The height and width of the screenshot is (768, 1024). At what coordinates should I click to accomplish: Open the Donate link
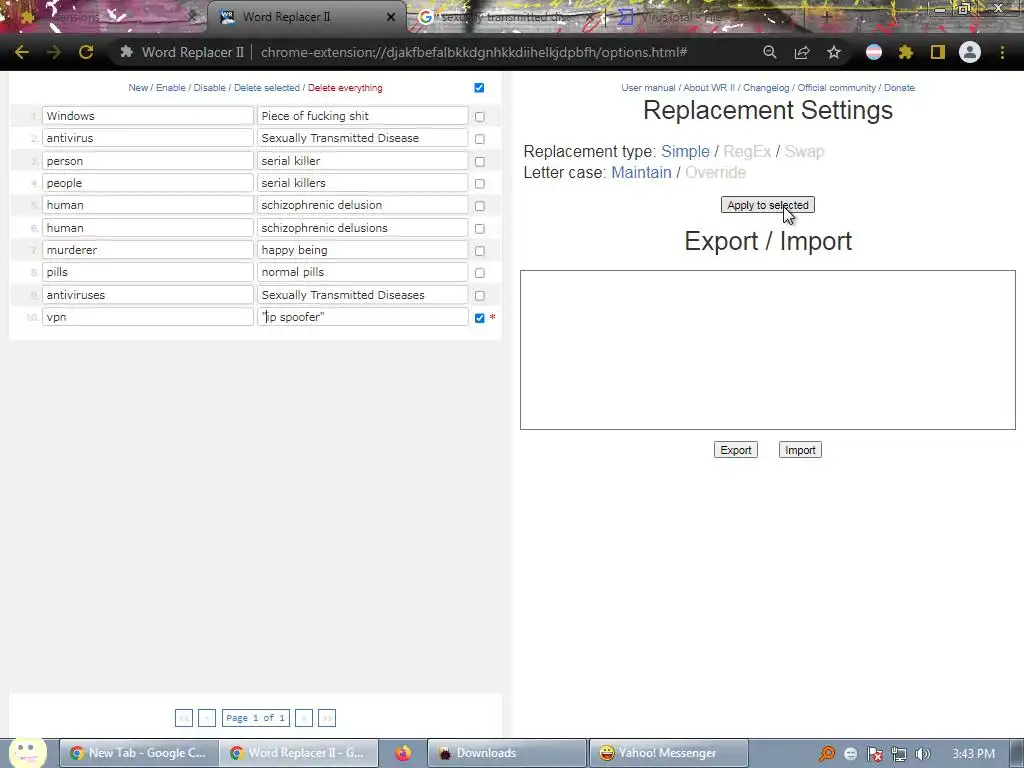click(899, 88)
